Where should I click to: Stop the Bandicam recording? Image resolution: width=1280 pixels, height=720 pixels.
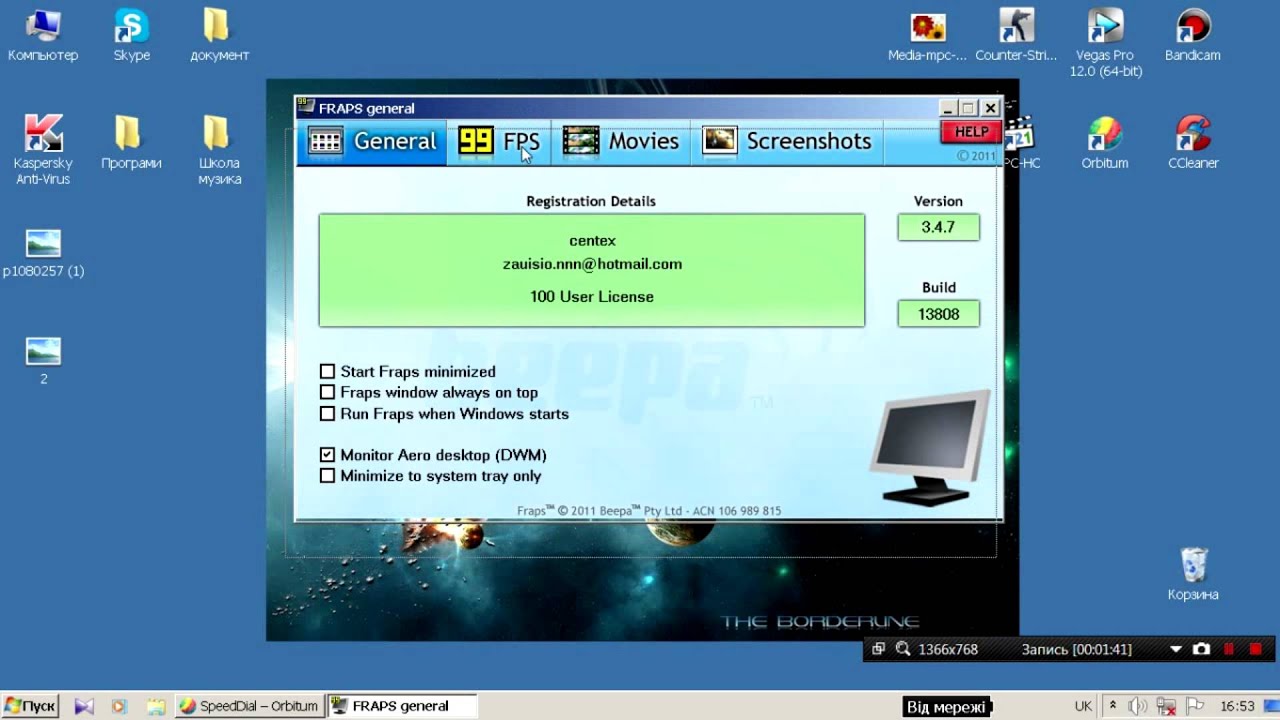(x=1257, y=649)
